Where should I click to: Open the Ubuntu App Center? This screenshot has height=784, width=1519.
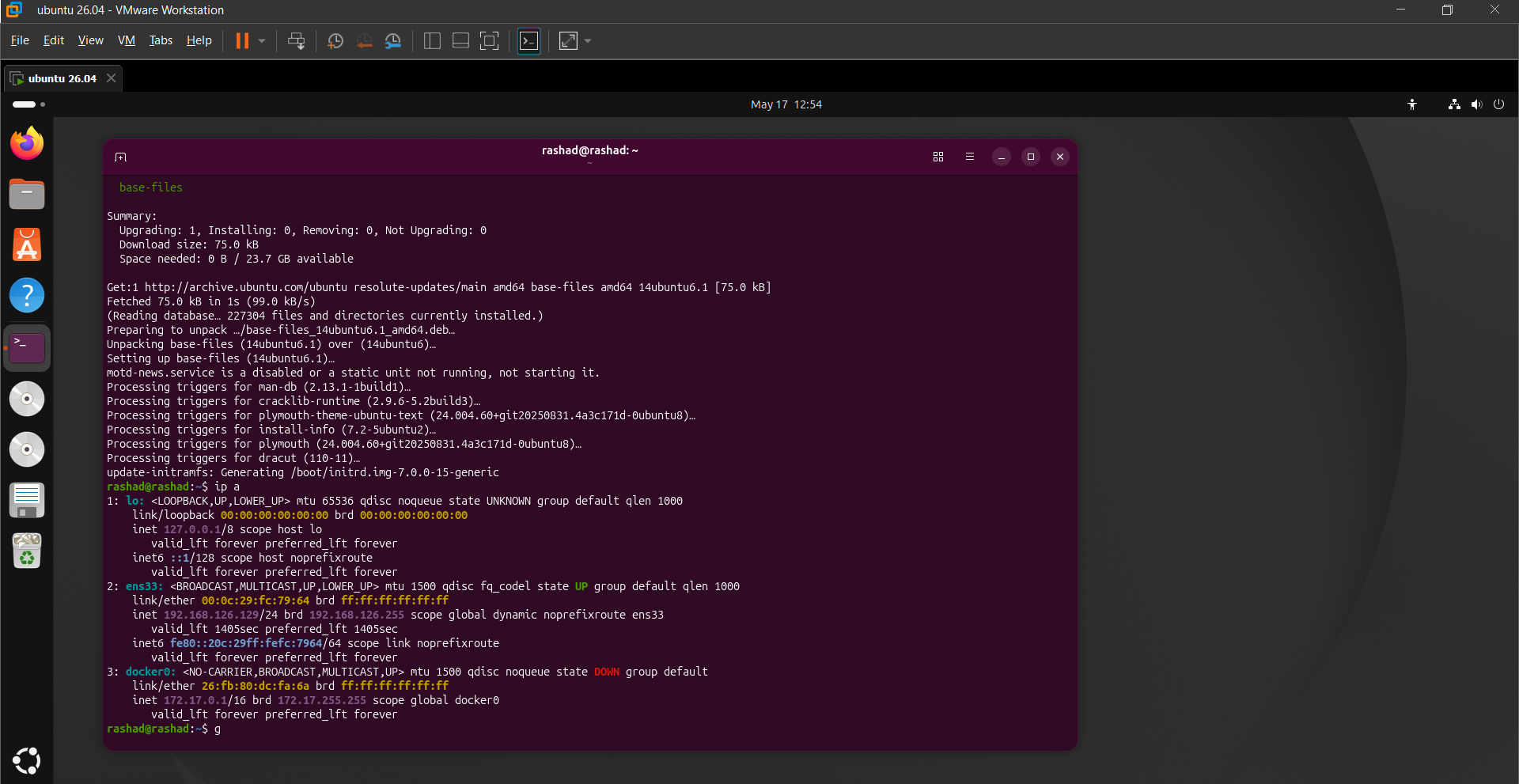27,244
